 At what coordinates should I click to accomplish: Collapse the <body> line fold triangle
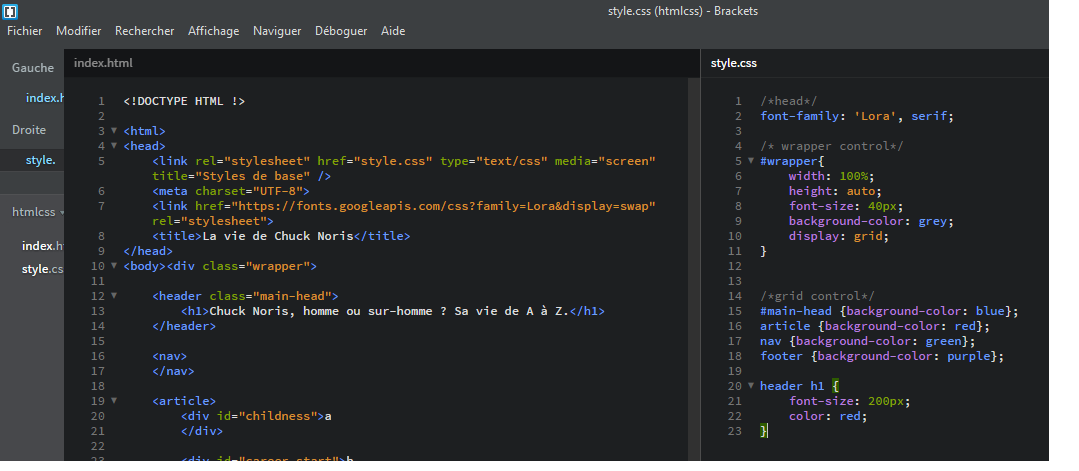114,265
